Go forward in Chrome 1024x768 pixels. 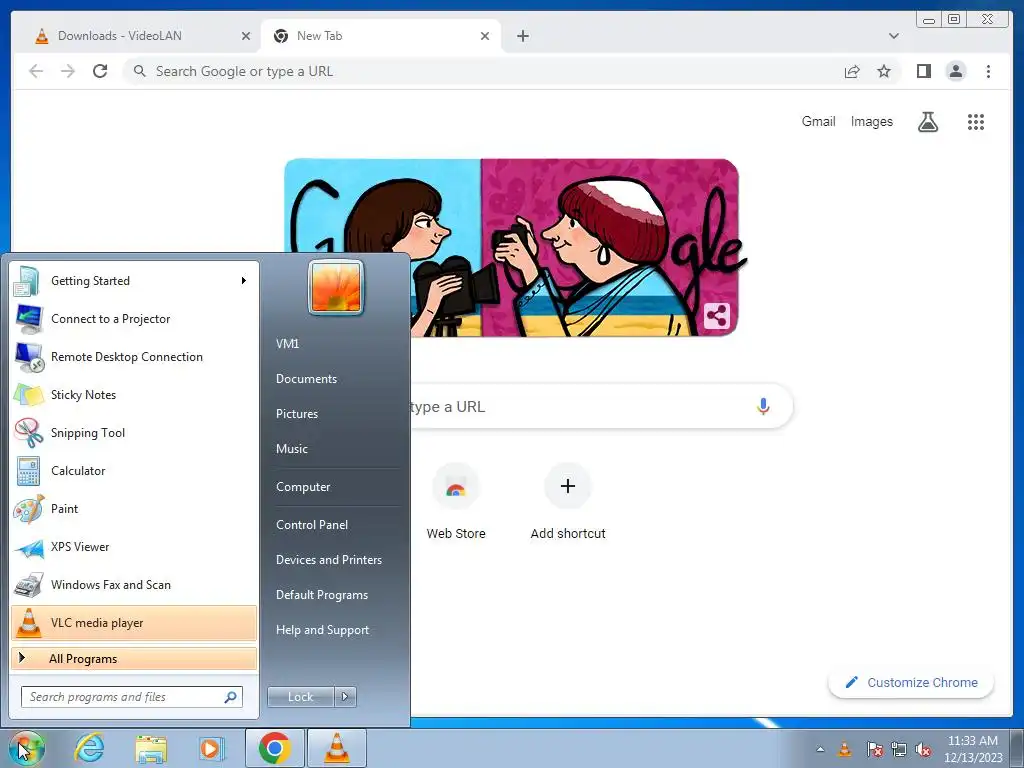pos(68,71)
